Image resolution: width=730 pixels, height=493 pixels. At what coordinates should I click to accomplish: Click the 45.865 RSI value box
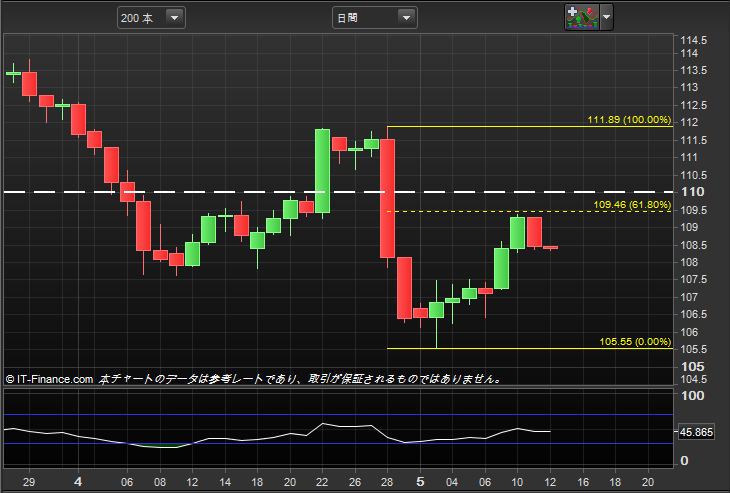[x=696, y=432]
